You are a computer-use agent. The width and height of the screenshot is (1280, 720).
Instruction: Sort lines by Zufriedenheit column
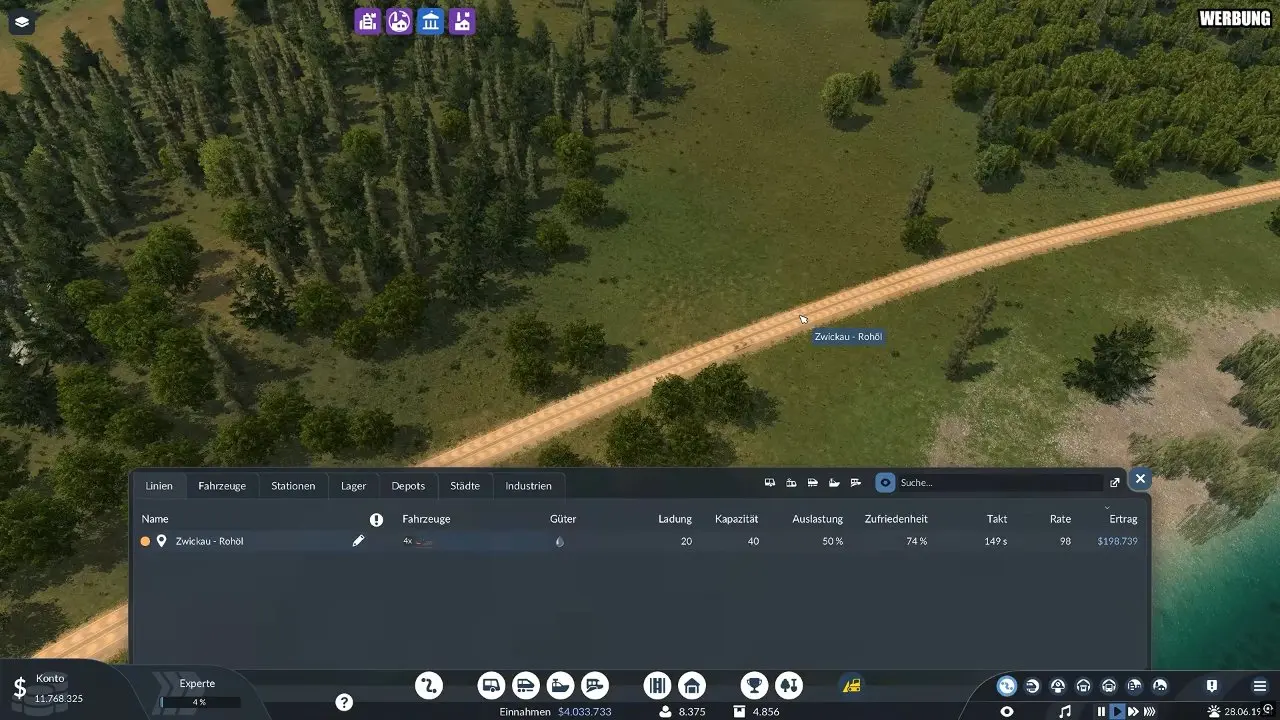[896, 519]
